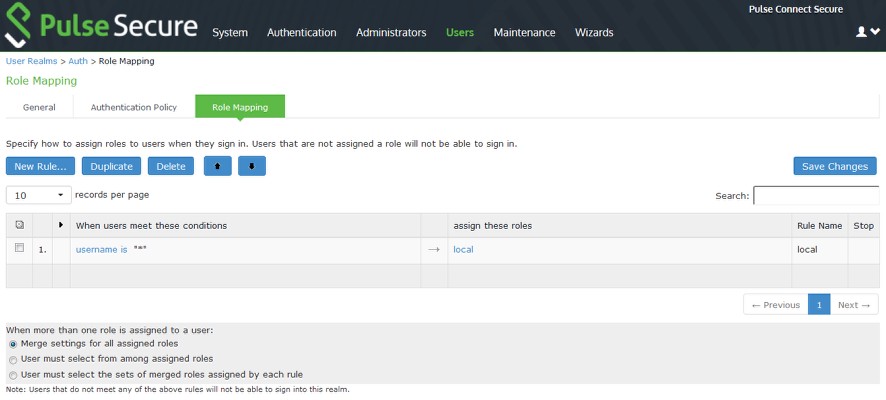Move rule down with arrow button
886x400 pixels.
[x=252, y=166]
